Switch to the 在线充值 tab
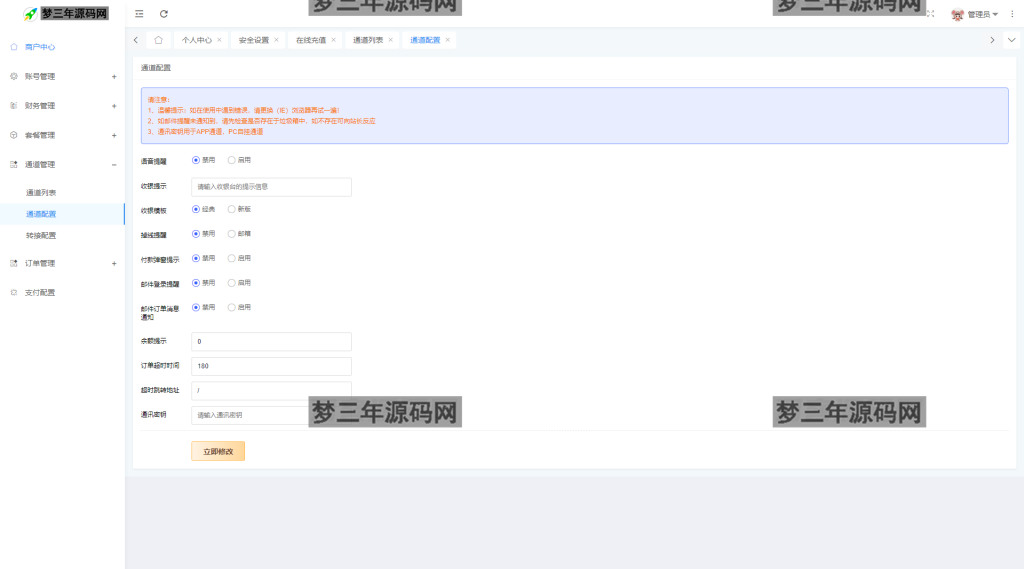The height and width of the screenshot is (569, 1024). [311, 41]
